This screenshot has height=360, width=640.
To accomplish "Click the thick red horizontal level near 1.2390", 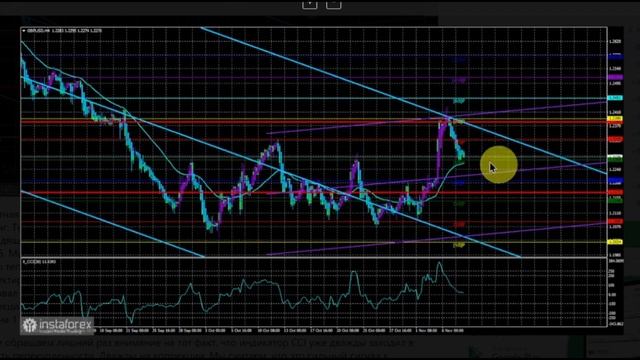I will [x=313, y=122].
